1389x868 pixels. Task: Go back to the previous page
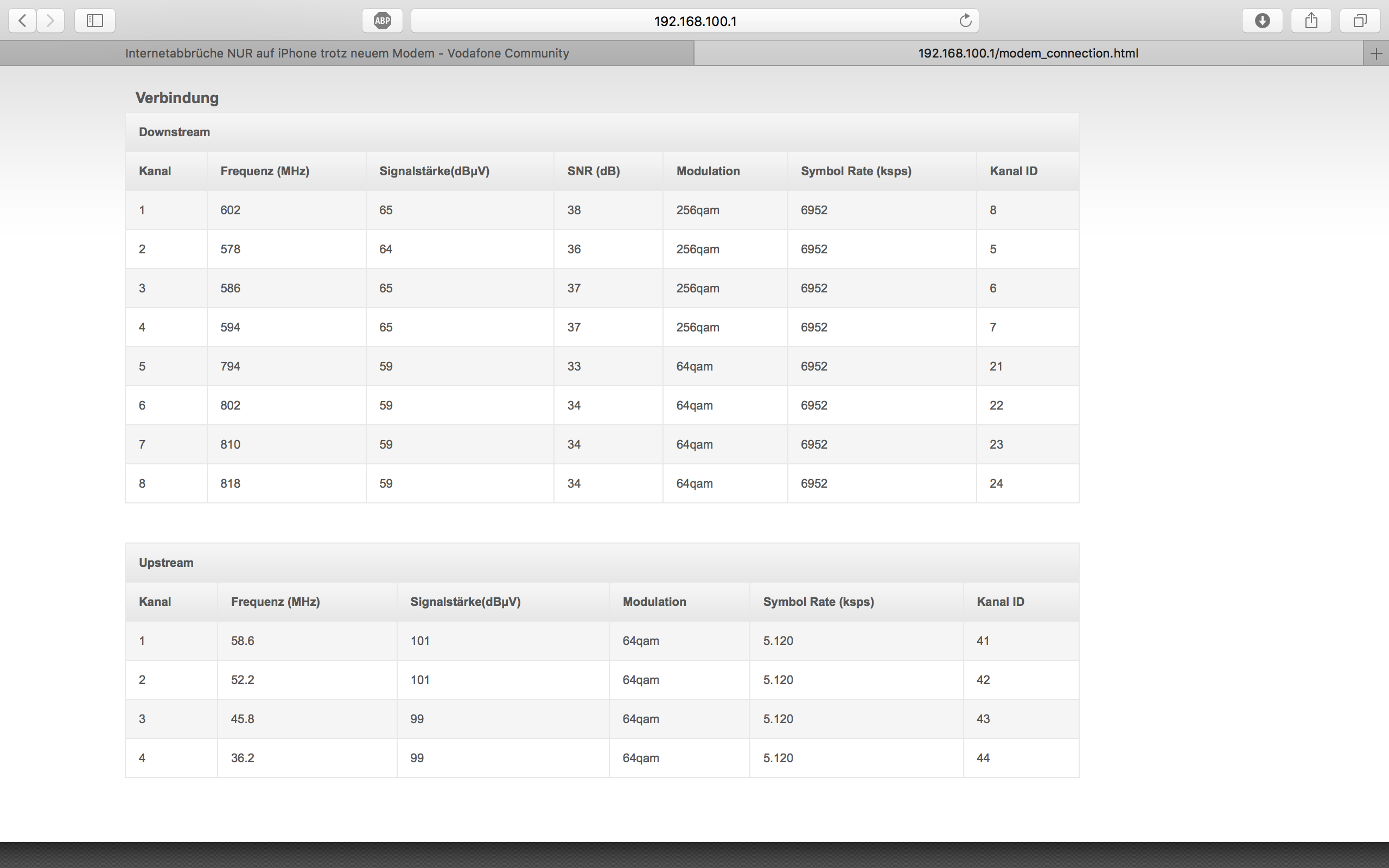(22, 21)
